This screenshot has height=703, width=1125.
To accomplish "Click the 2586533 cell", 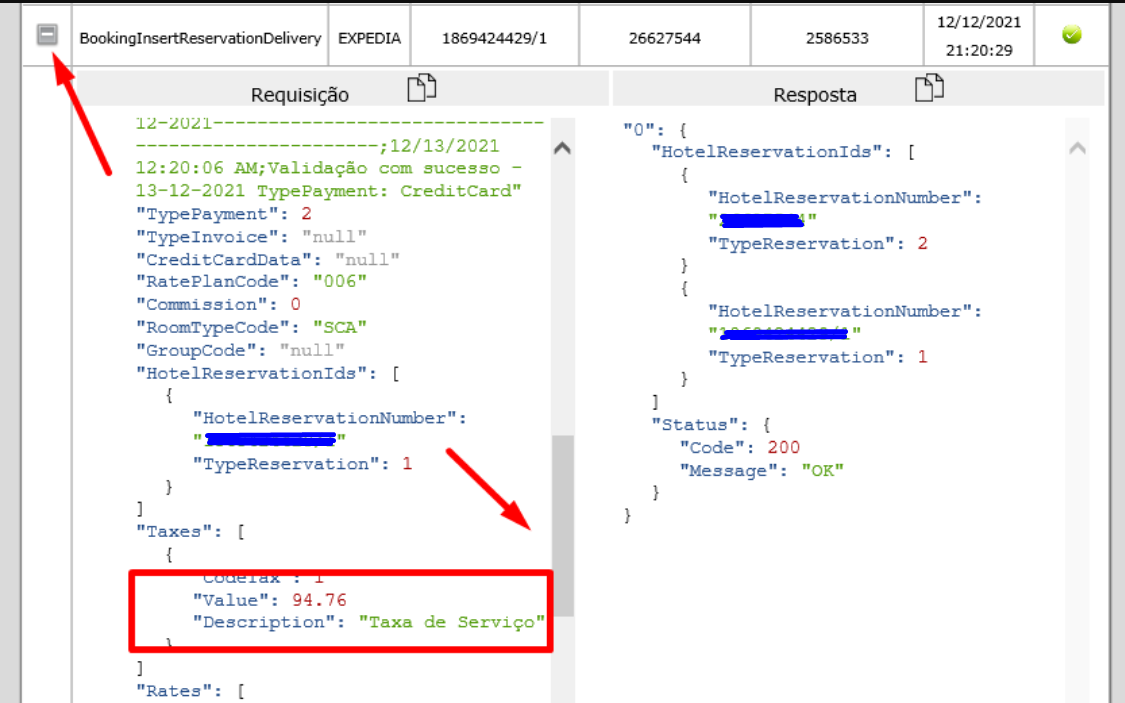I will click(837, 38).
